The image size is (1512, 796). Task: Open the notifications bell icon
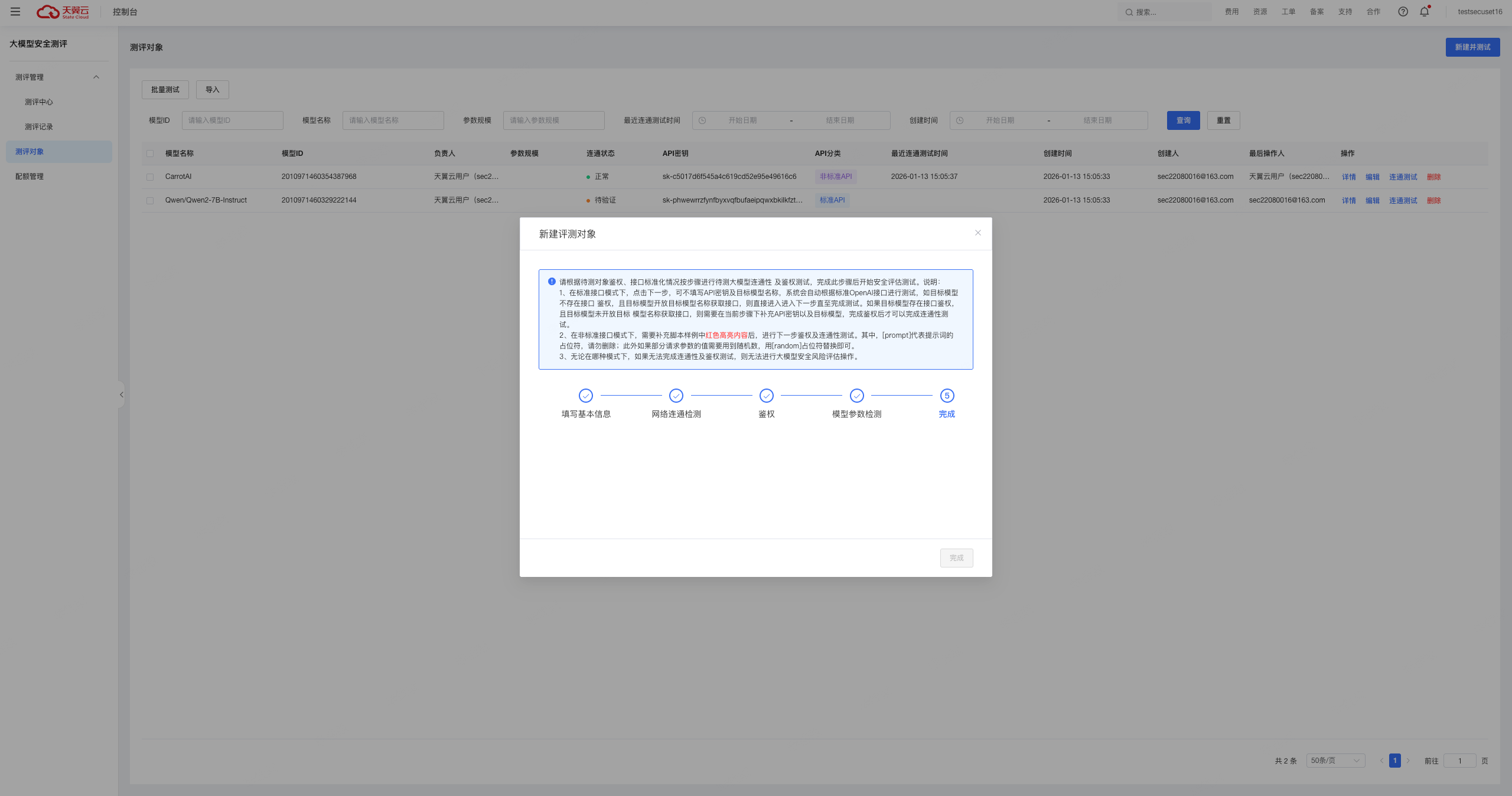click(x=1424, y=12)
